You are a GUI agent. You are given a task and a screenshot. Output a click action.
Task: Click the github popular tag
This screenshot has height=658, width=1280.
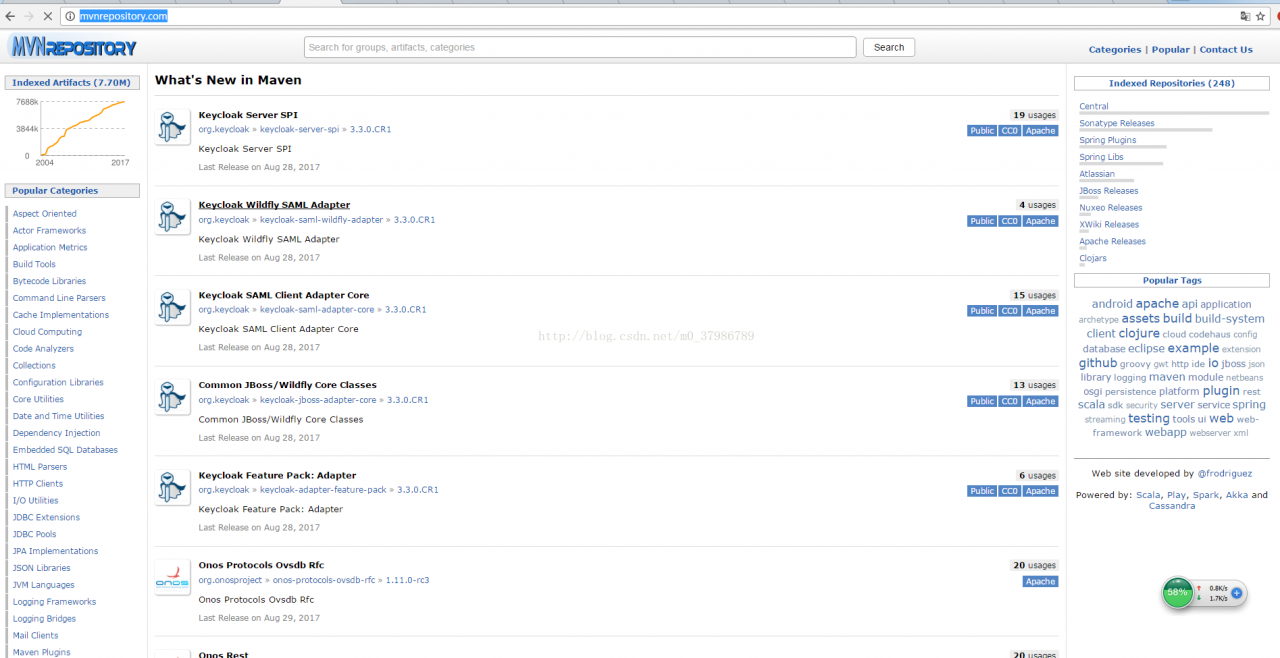(x=1098, y=363)
